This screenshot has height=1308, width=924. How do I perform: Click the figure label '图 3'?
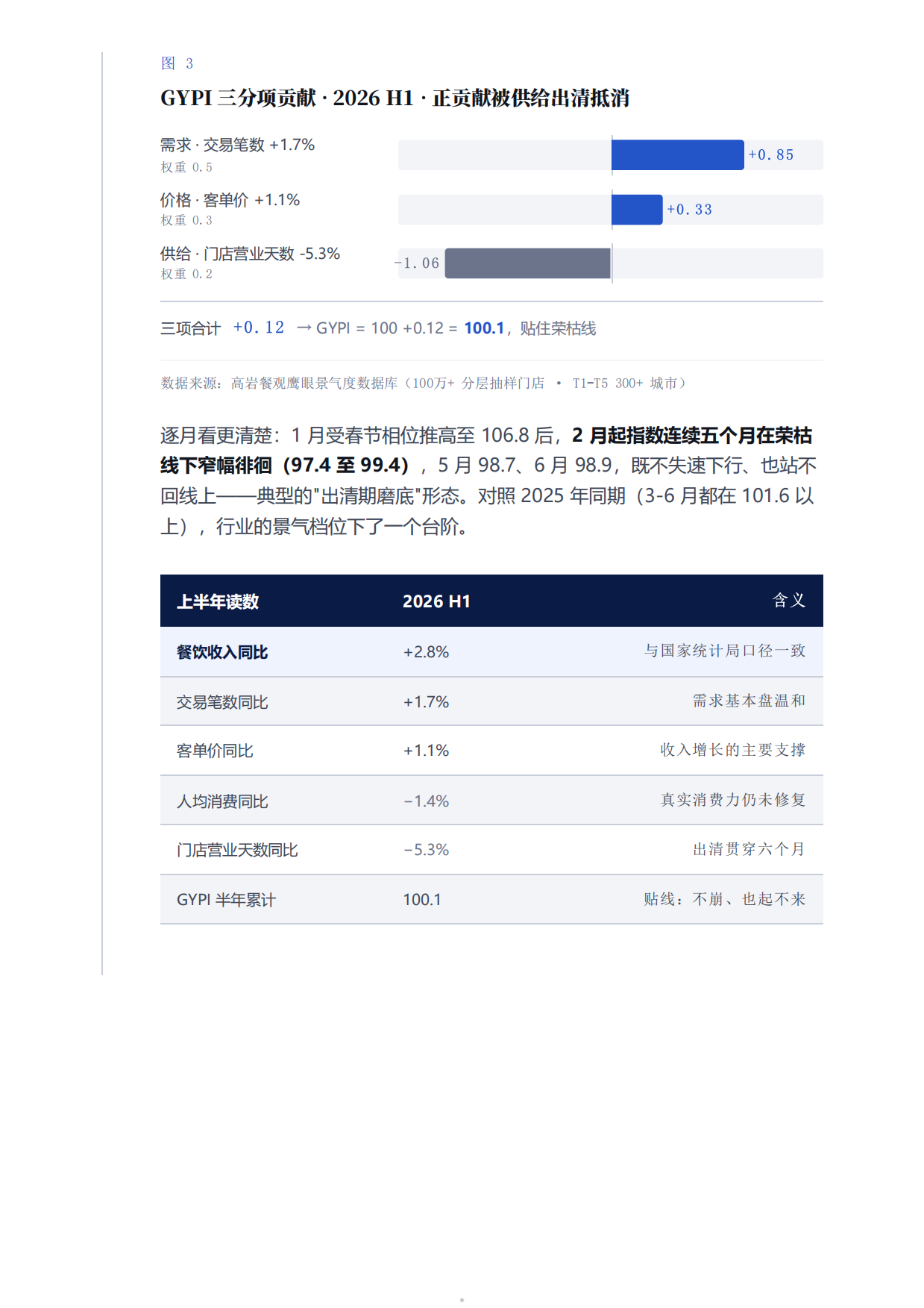[x=177, y=63]
